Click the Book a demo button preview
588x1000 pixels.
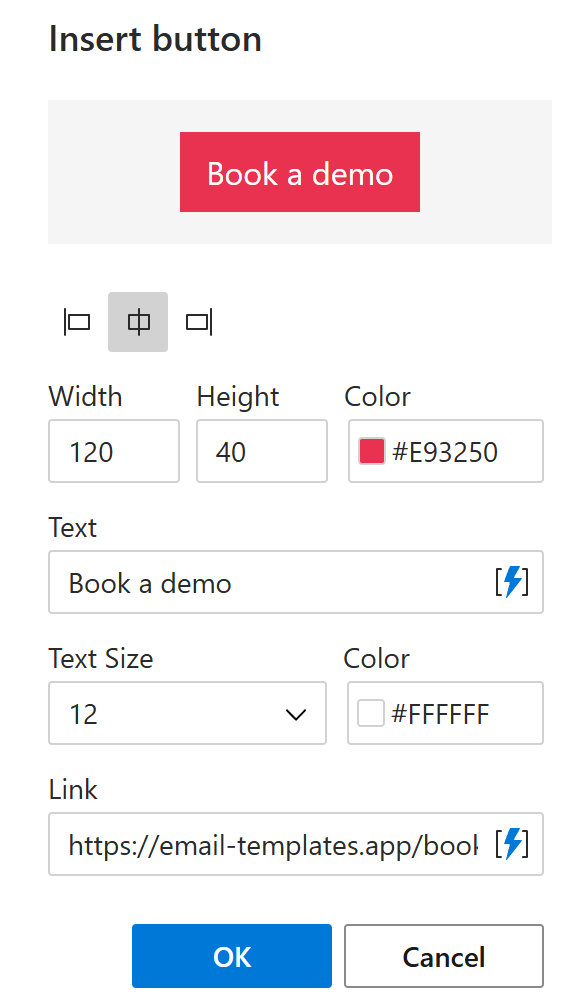[299, 172]
